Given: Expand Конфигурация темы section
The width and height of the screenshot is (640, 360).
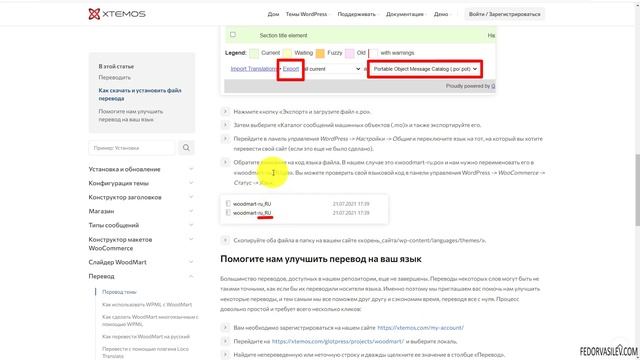Looking at the screenshot, I should pyautogui.click(x=141, y=183).
